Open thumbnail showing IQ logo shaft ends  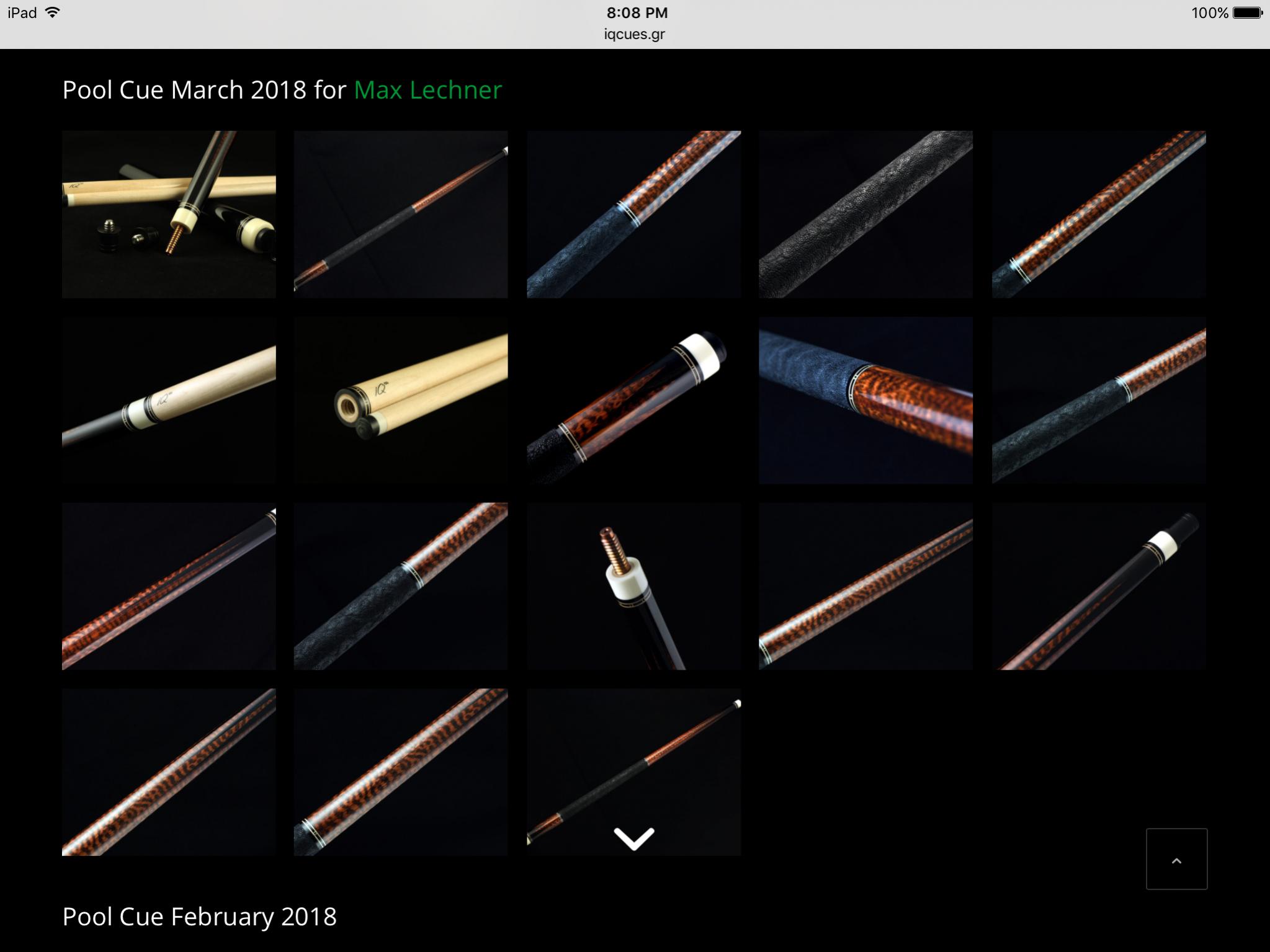click(x=401, y=400)
